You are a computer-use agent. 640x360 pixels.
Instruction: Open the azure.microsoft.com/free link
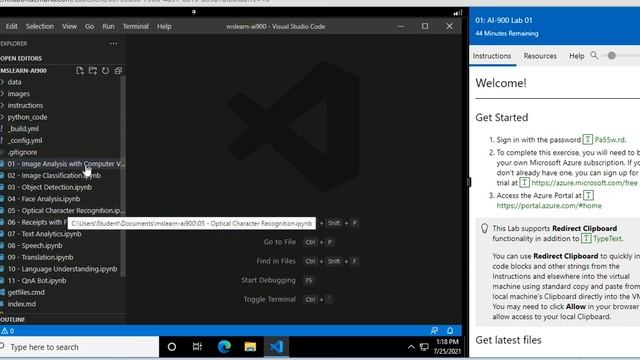(584, 183)
